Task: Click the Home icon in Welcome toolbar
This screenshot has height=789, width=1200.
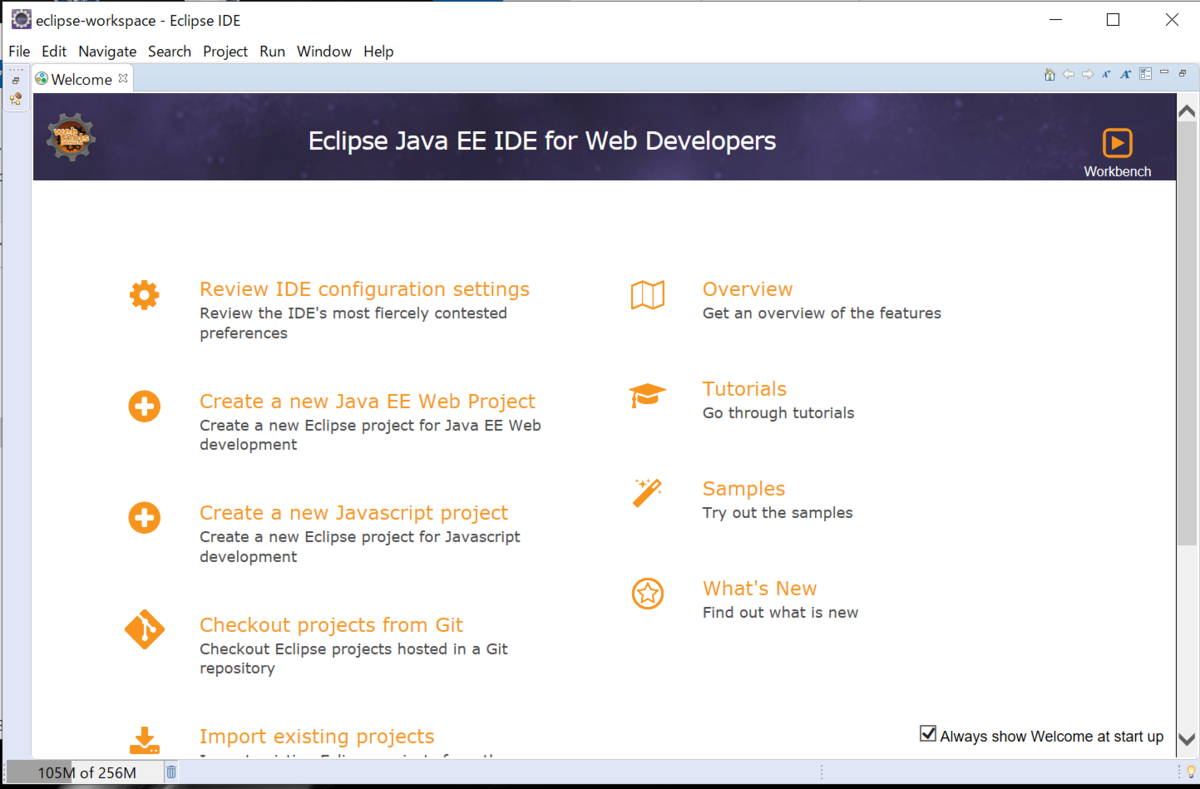Action: point(1049,74)
